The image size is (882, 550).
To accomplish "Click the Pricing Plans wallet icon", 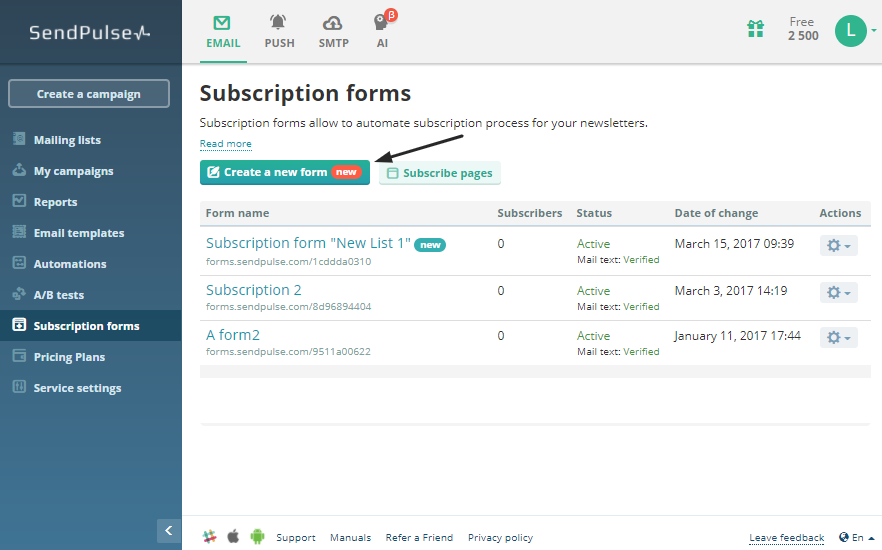I will (x=19, y=355).
